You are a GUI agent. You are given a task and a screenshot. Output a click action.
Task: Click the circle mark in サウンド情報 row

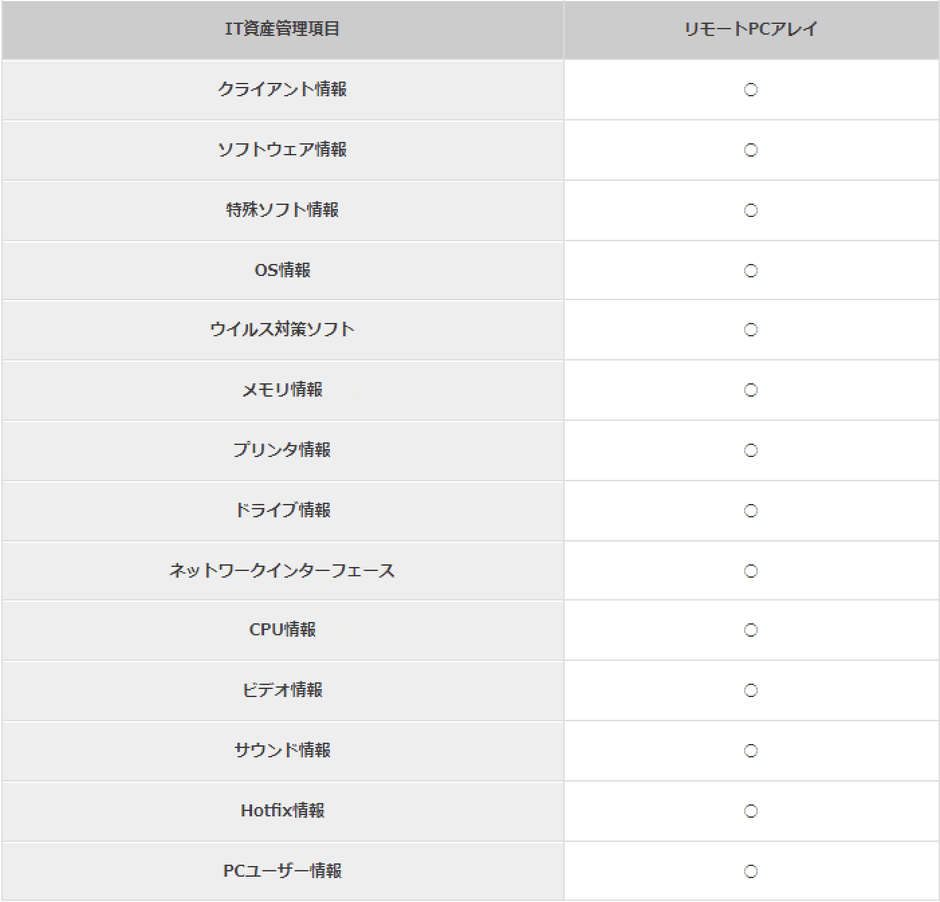[x=751, y=750]
